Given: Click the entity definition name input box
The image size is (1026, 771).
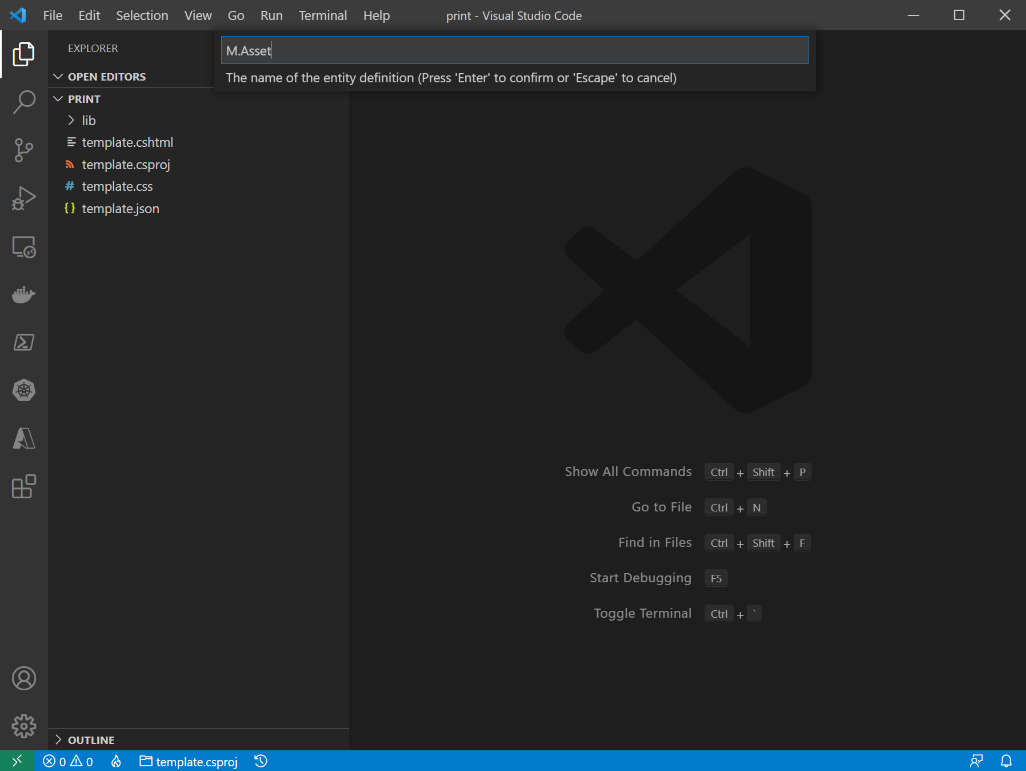Looking at the screenshot, I should (x=515, y=50).
